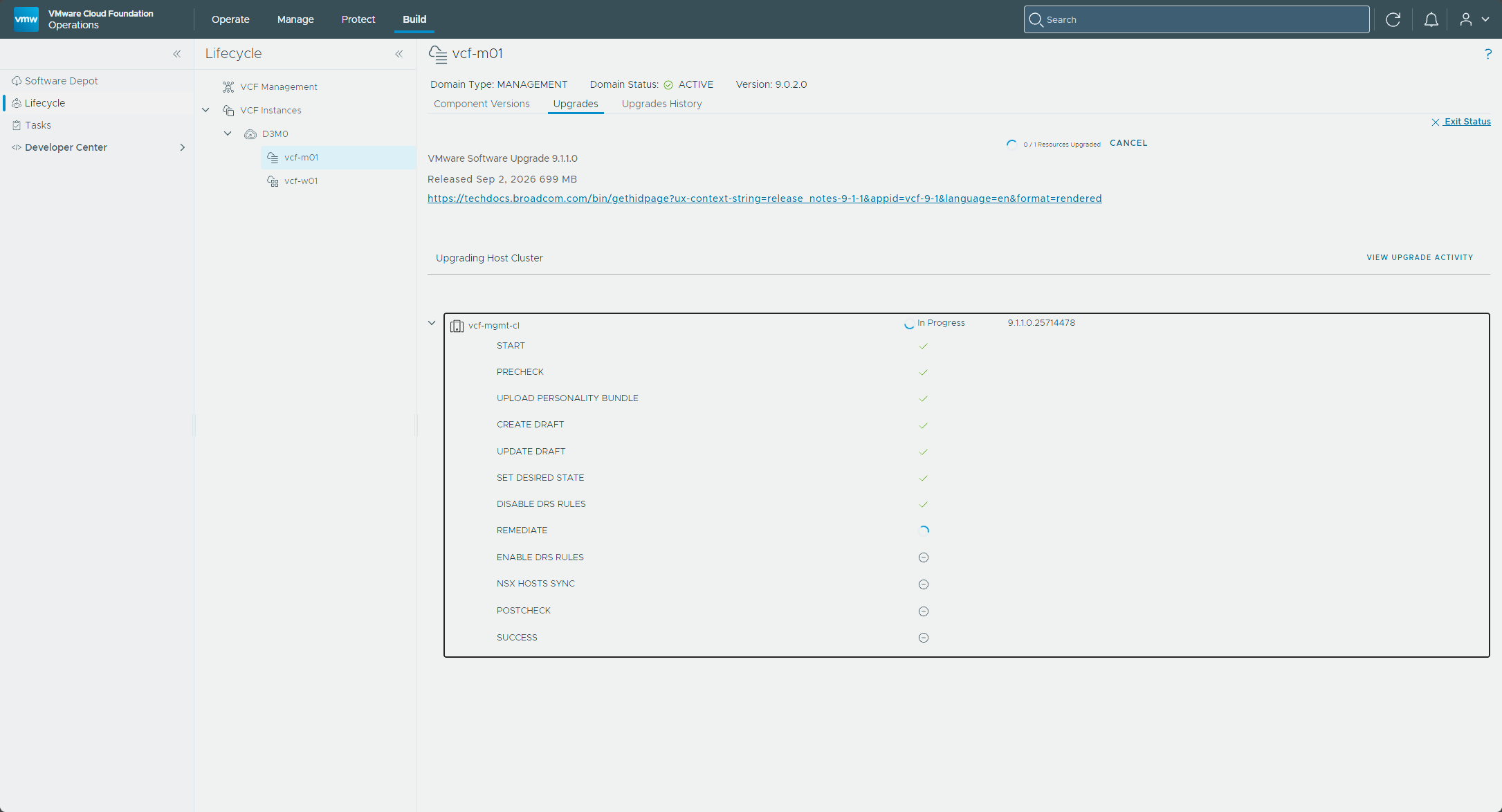This screenshot has height=812, width=1502.
Task: Click the vcf-mgmt-cl cluster icon
Action: point(457,326)
